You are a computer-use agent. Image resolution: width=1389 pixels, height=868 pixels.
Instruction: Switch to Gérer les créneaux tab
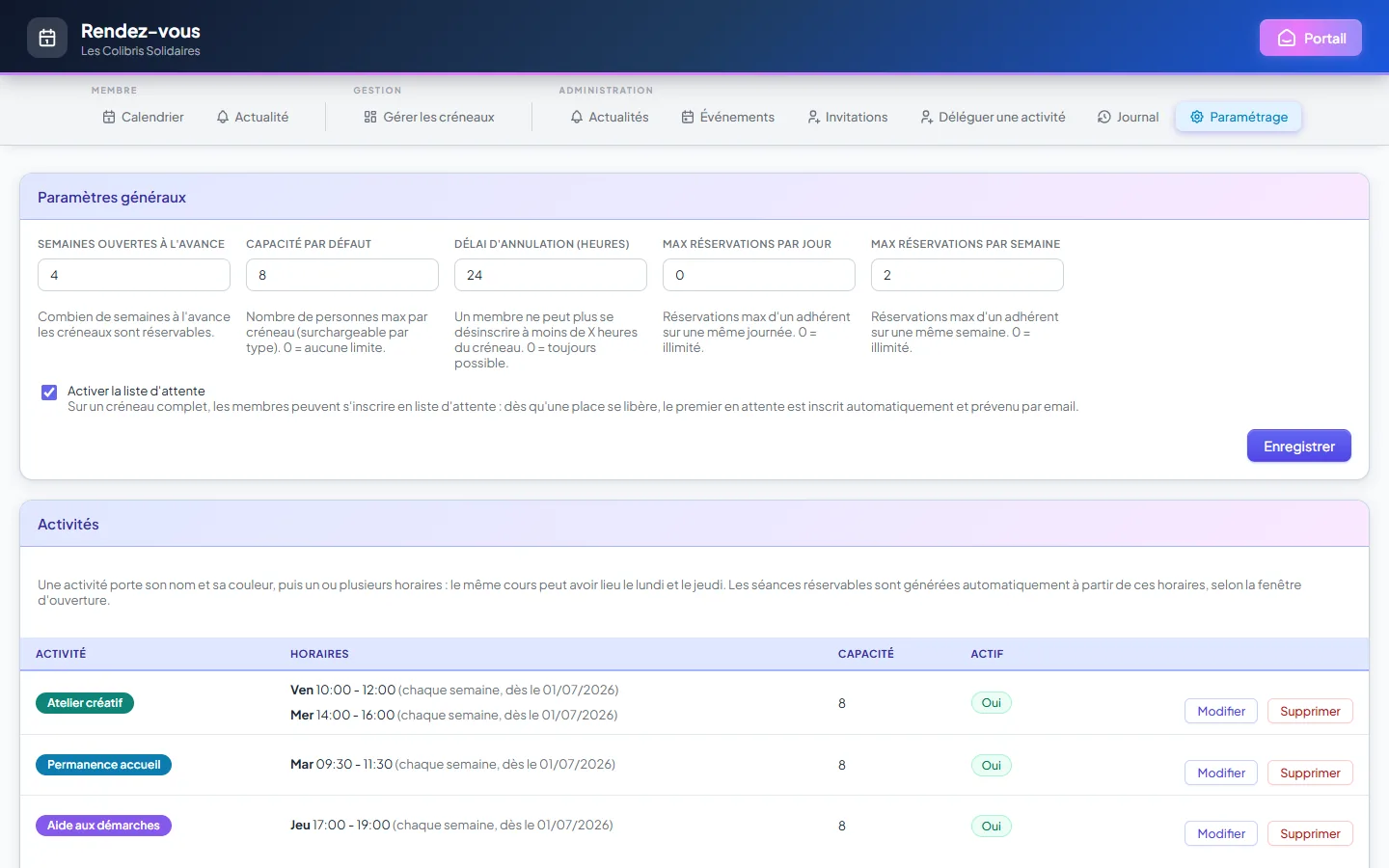(x=429, y=117)
